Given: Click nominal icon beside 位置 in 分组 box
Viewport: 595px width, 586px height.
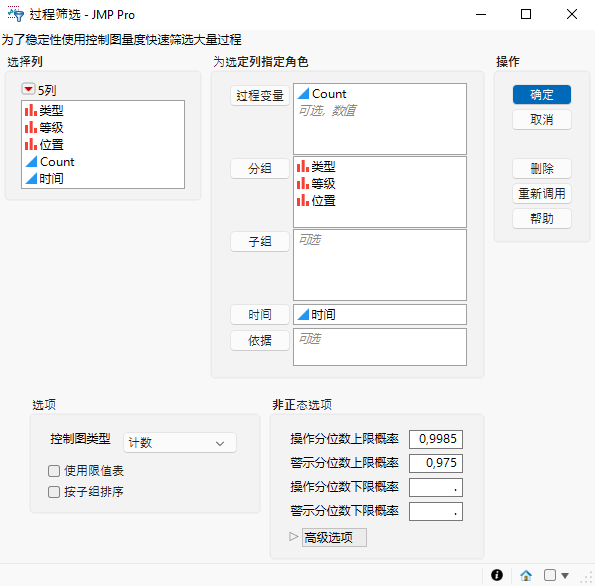Looking at the screenshot, I should pos(302,200).
